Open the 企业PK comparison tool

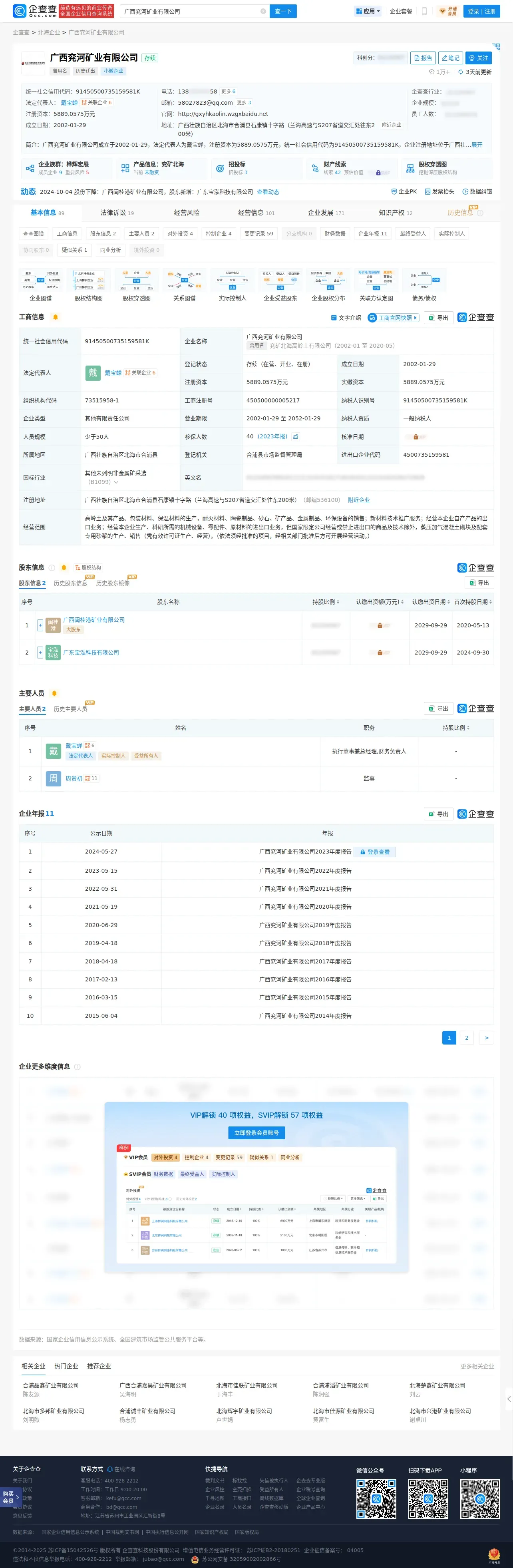point(404,192)
